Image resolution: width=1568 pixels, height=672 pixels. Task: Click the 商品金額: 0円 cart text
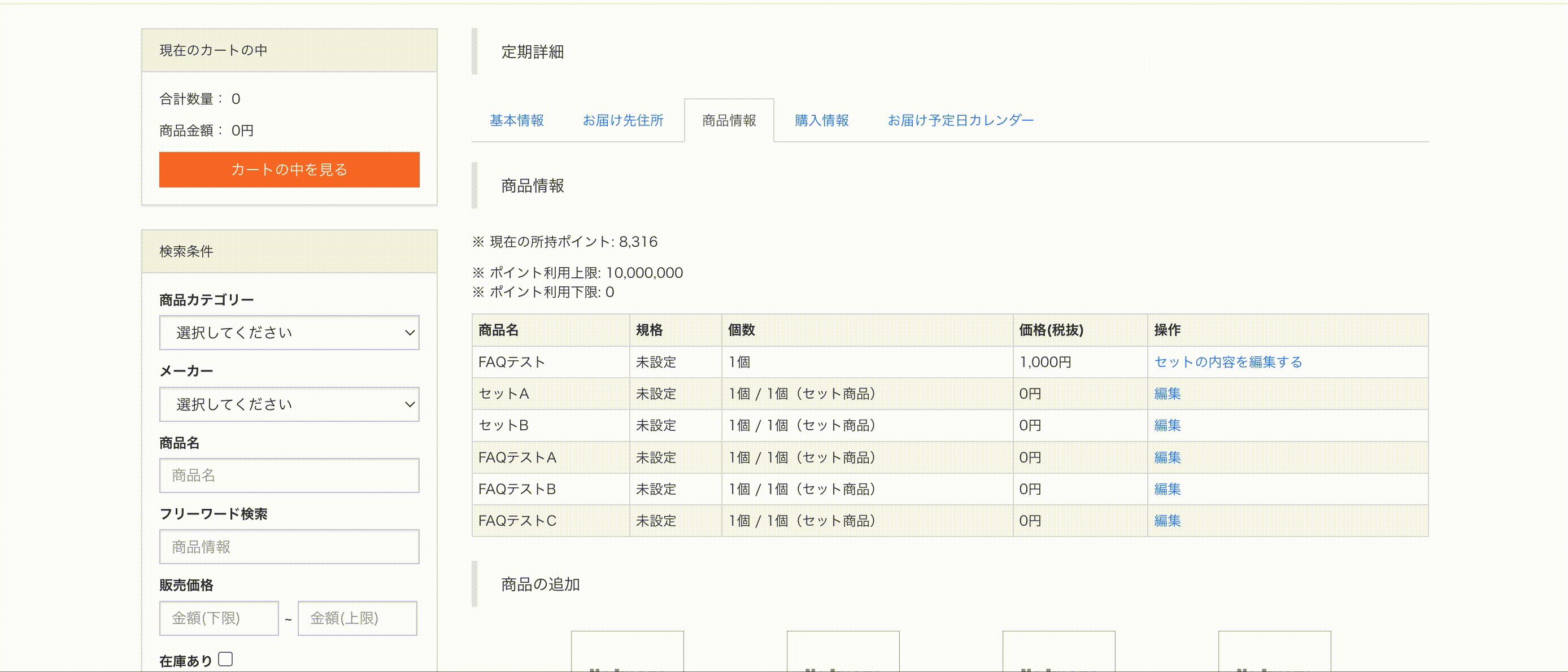point(206,130)
